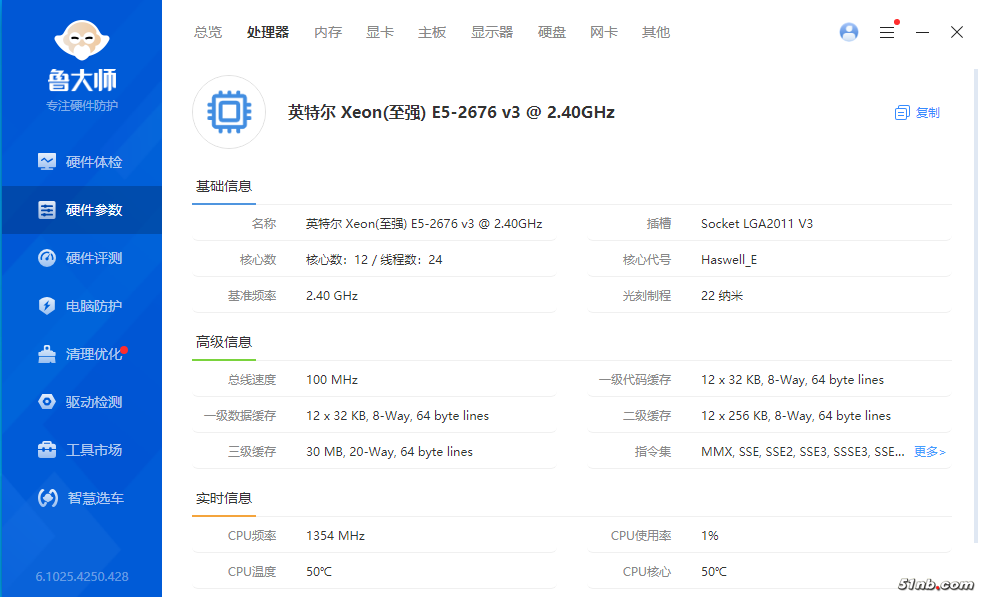Click the 硬件体检 monitor icon in sidebar
The width and height of the screenshot is (981, 597).
pyautogui.click(x=47, y=162)
